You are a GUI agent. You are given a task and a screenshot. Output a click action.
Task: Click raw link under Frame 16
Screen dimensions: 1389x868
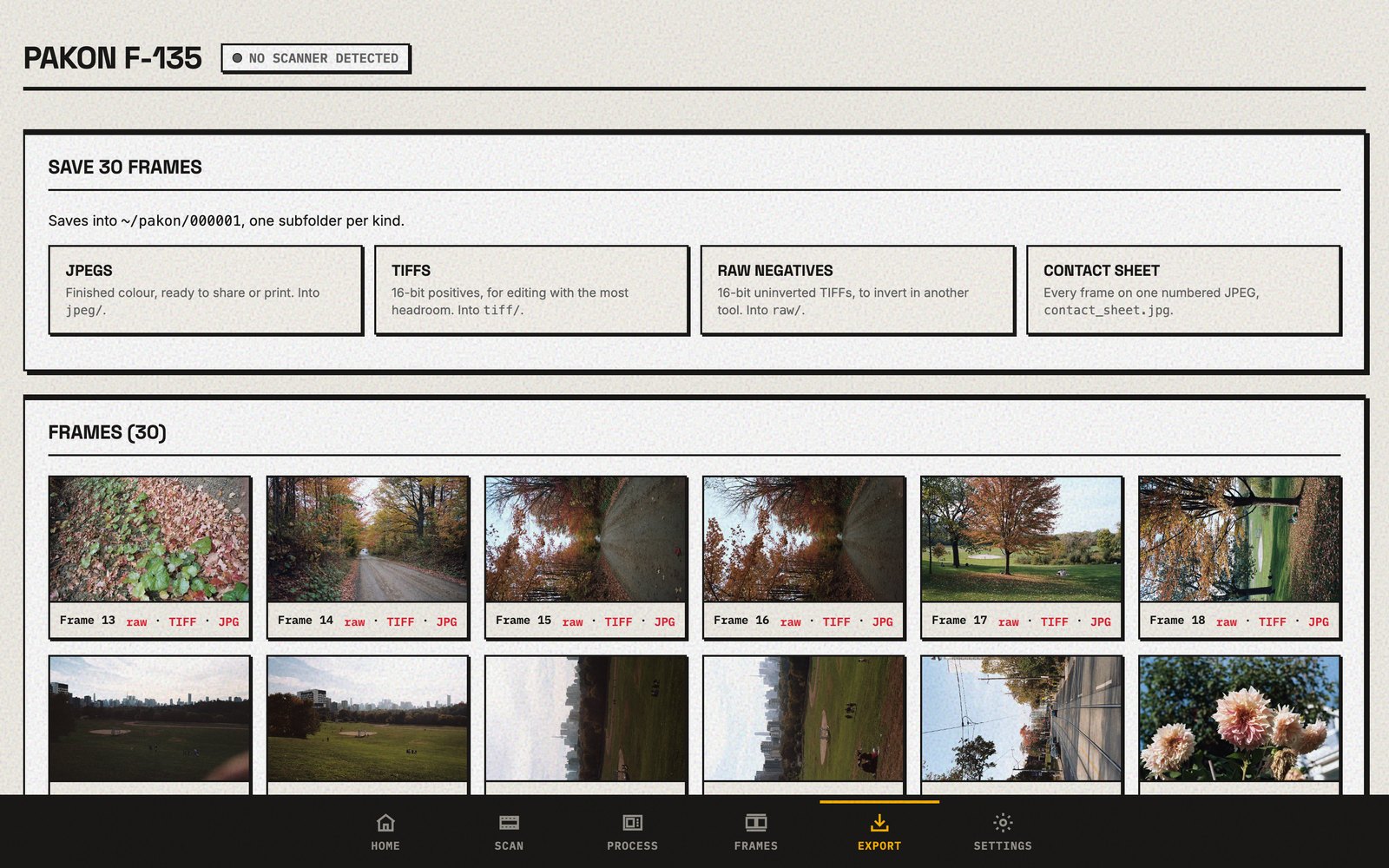(790, 621)
